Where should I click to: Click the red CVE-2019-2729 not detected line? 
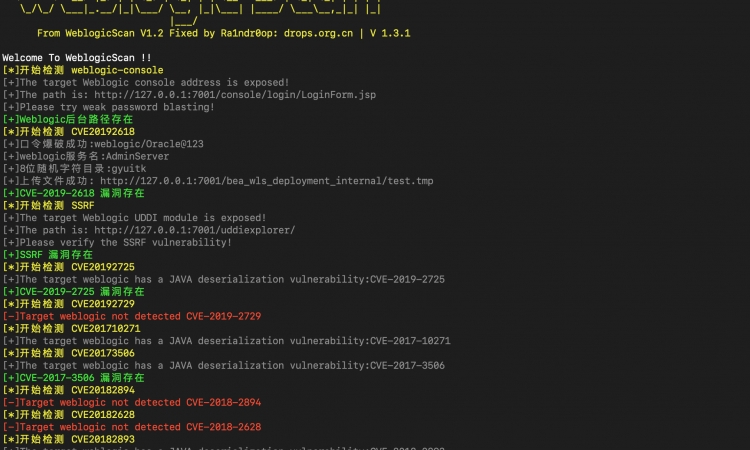[132, 316]
